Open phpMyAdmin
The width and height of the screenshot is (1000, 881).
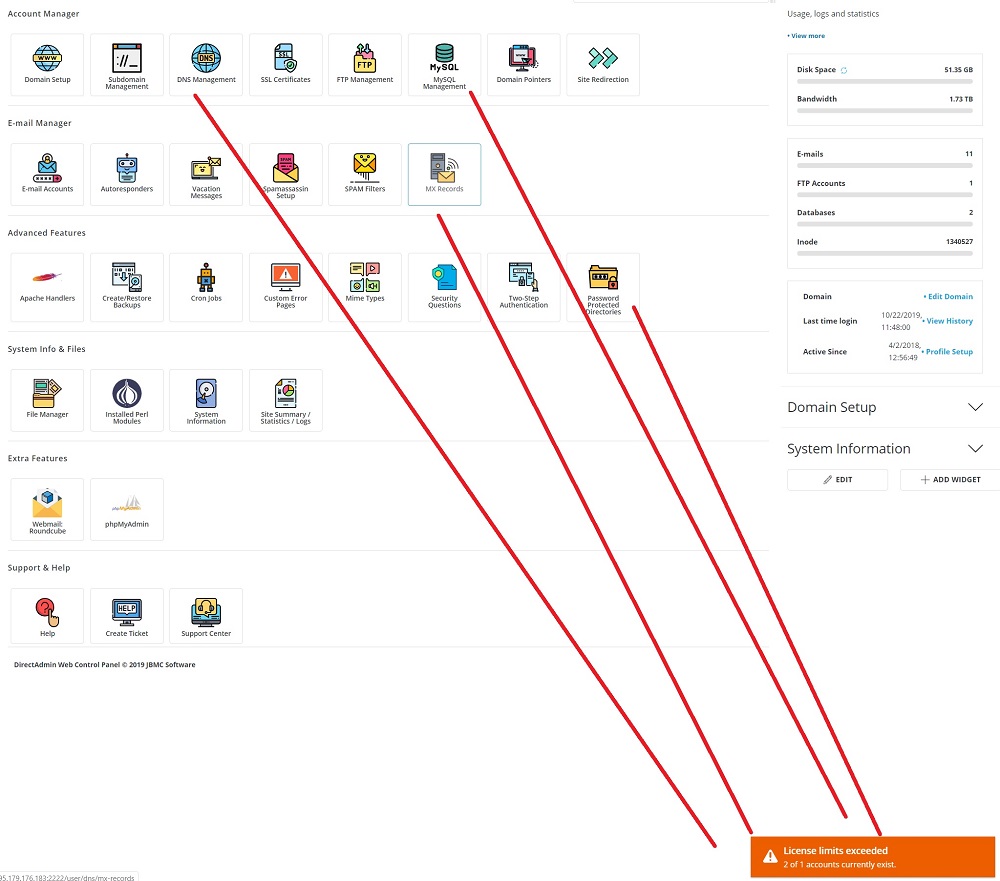(x=126, y=509)
